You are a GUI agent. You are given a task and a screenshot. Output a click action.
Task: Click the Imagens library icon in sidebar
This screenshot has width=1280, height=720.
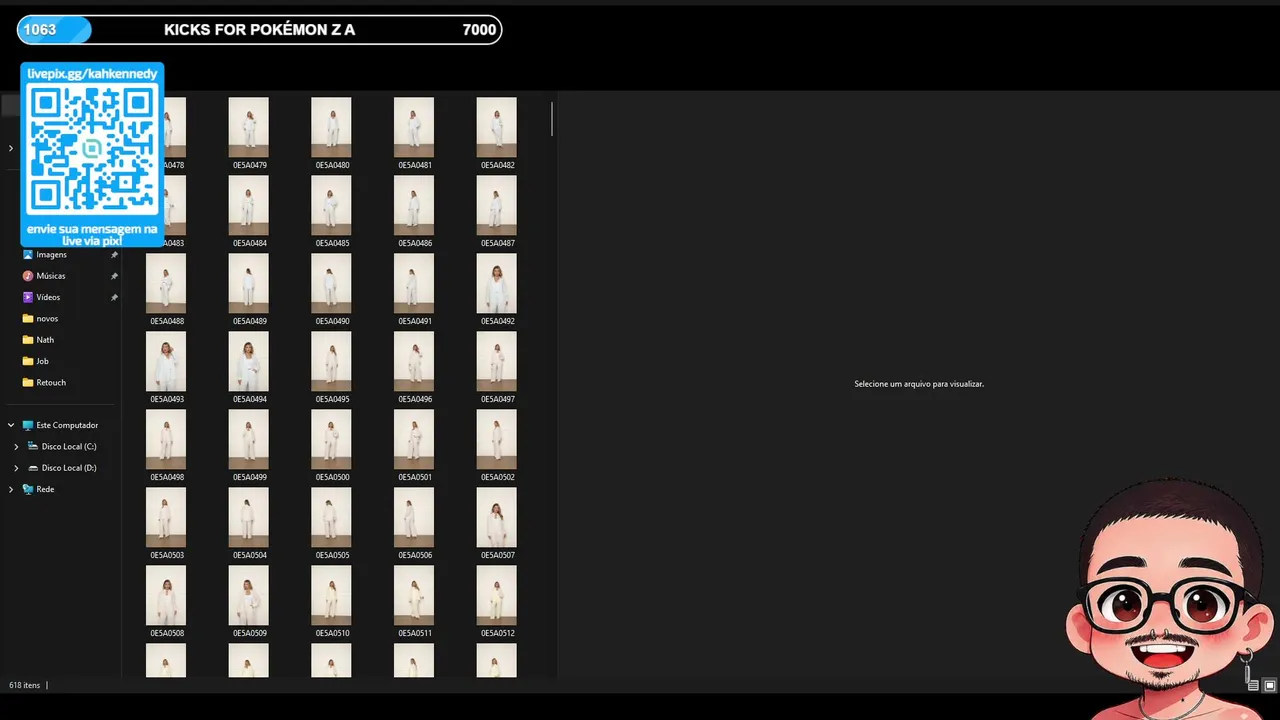(28, 255)
